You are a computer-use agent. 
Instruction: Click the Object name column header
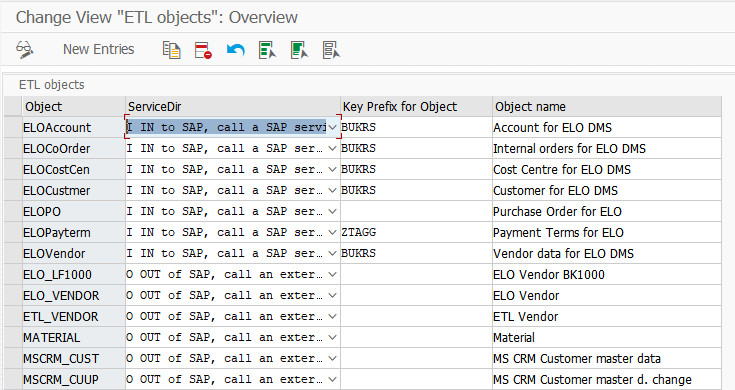(x=607, y=107)
